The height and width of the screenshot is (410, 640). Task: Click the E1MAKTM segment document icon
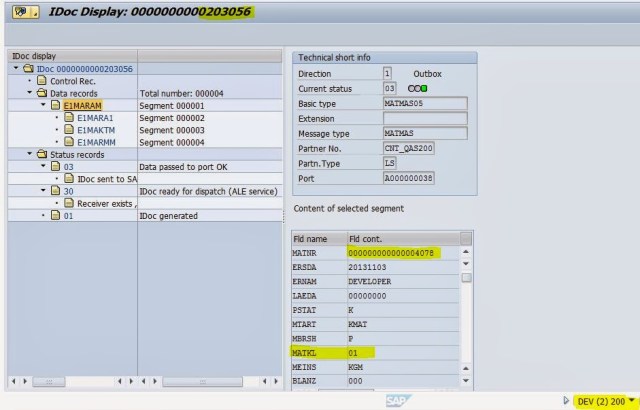click(x=69, y=130)
